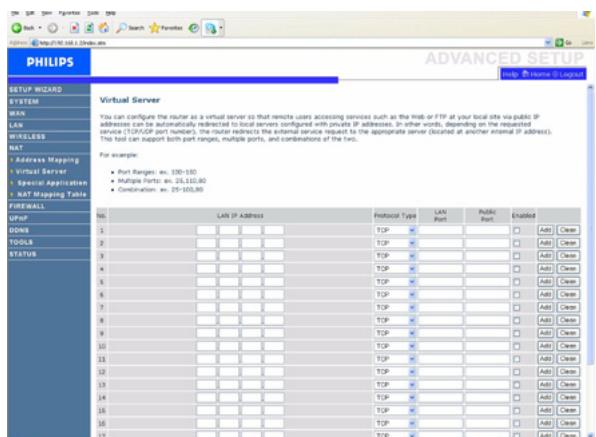This screenshot has width=596, height=437.
Task: Enable virtual server entry 10 checkbox
Action: click(517, 347)
